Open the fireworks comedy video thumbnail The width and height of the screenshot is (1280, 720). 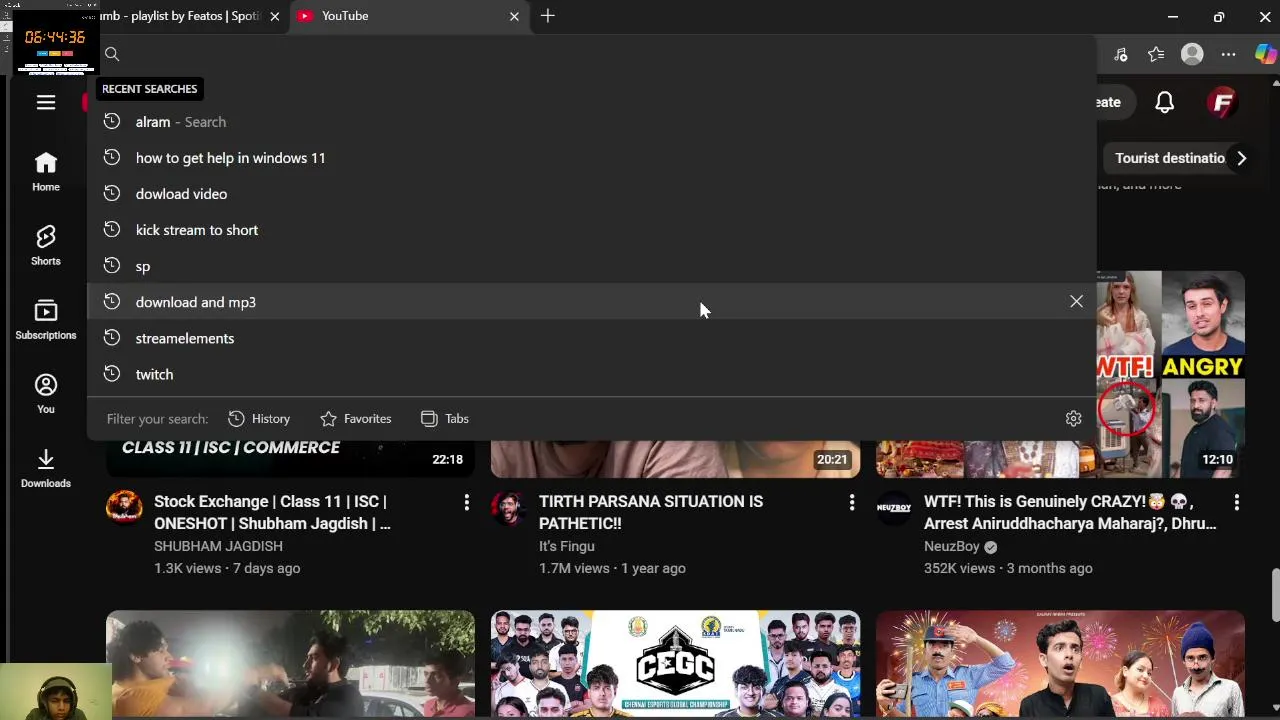click(x=1060, y=663)
